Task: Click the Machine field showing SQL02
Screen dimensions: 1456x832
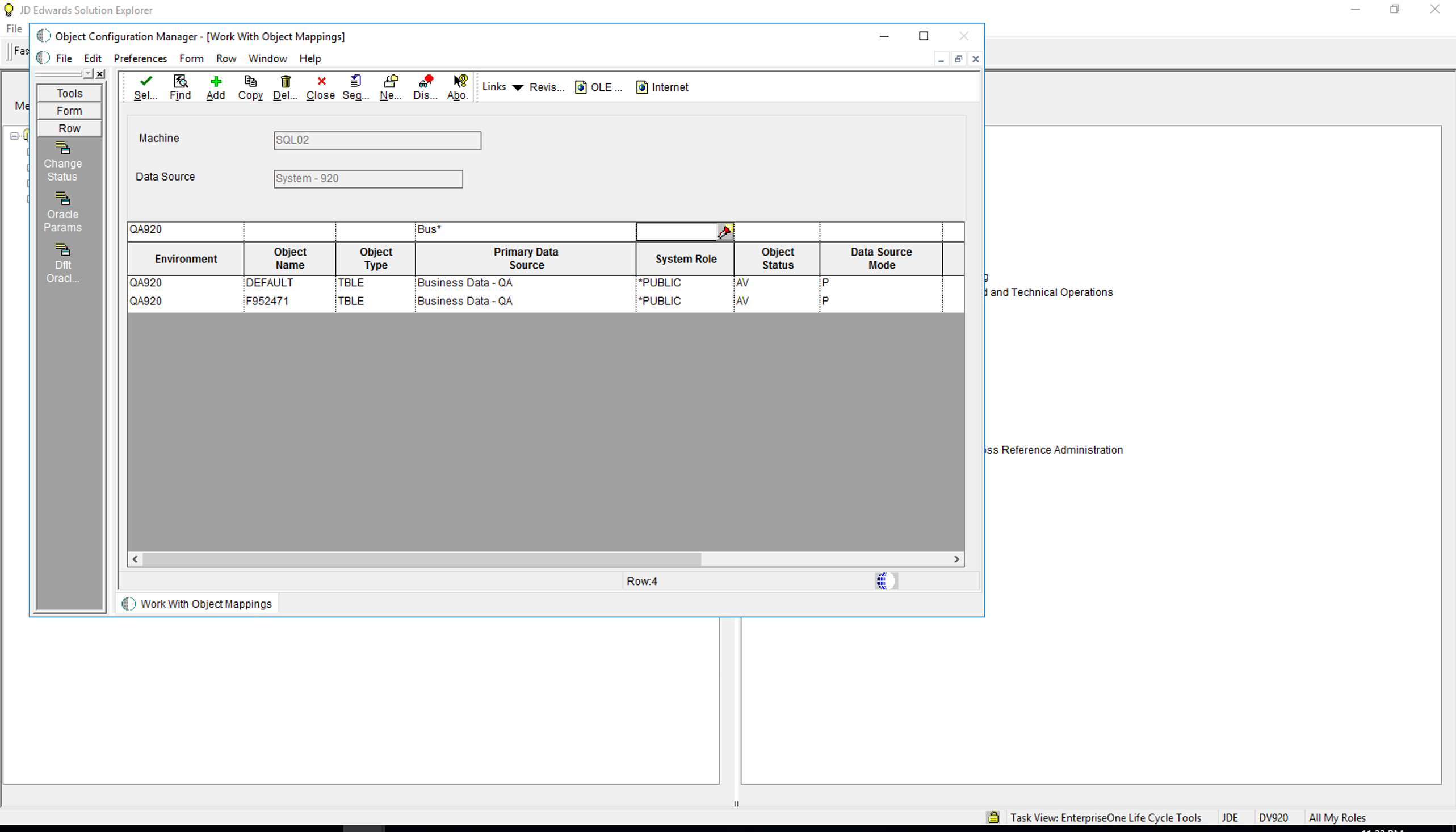Action: 377,141
